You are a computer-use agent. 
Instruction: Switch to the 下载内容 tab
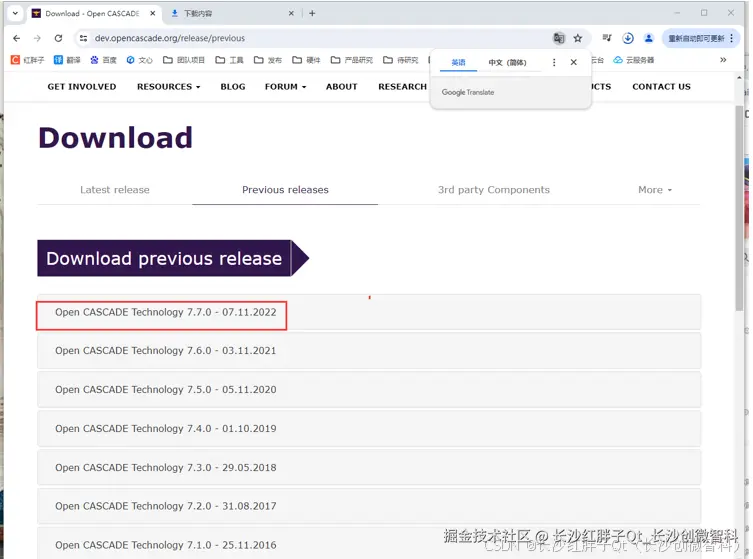pos(232,13)
